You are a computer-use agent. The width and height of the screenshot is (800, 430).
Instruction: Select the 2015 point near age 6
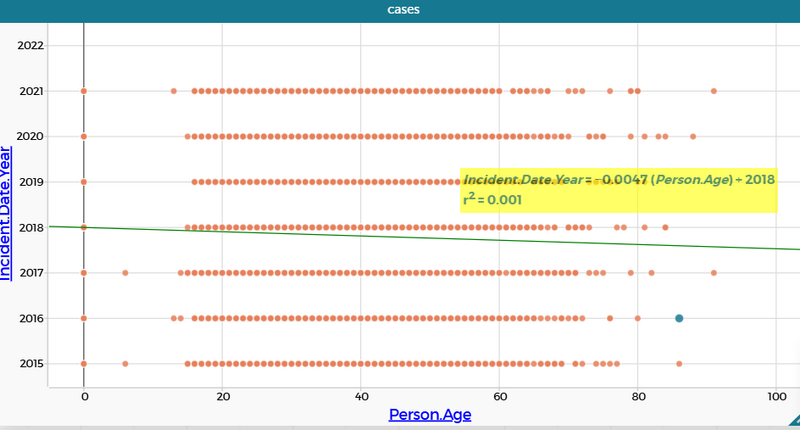125,364
